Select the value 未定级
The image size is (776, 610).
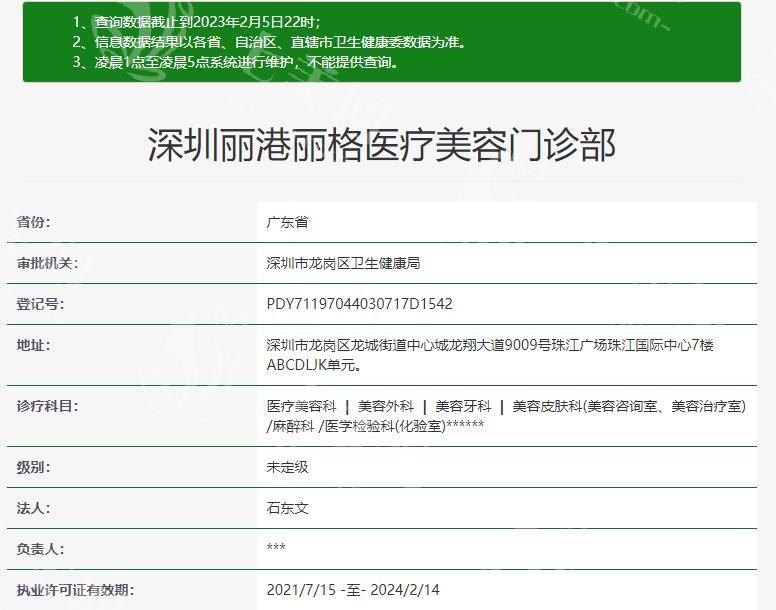[x=287, y=467]
